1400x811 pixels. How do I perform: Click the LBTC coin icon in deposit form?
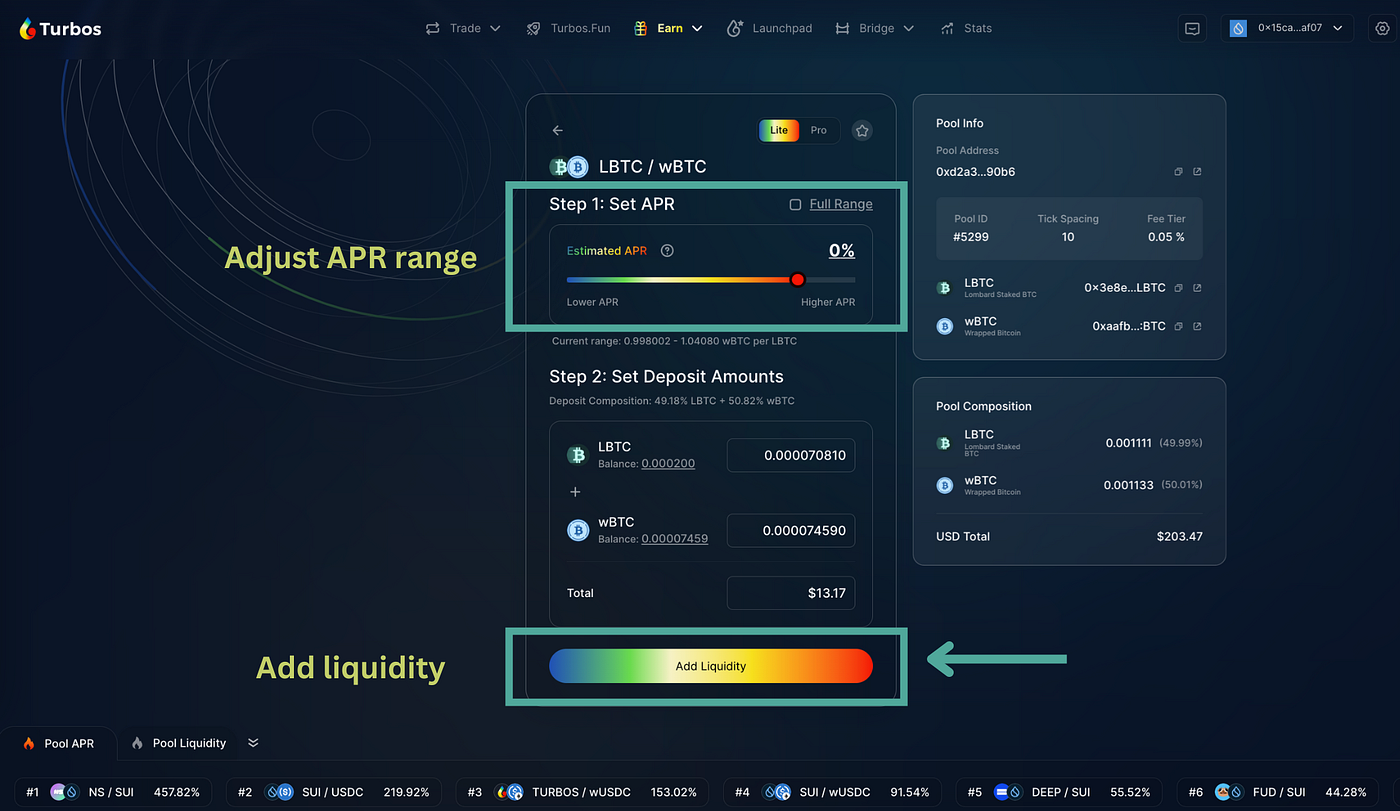tap(577, 455)
